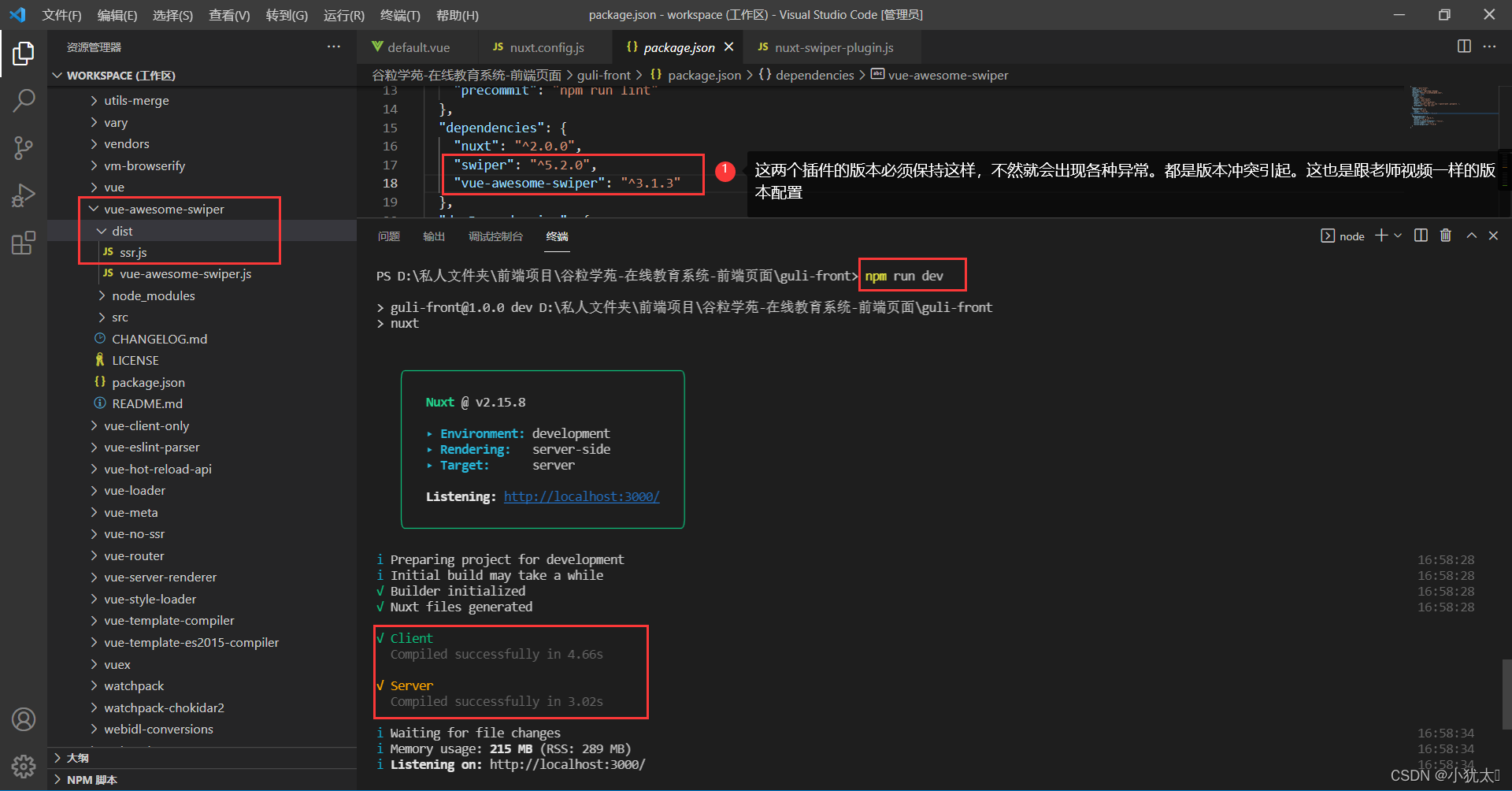Open the http://localhost:3000/ link in Nuxt box
The width and height of the screenshot is (1512, 791).
[581, 496]
